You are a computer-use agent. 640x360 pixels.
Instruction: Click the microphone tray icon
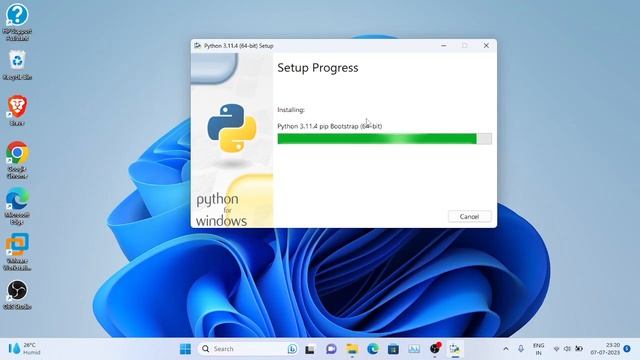pos(521,349)
